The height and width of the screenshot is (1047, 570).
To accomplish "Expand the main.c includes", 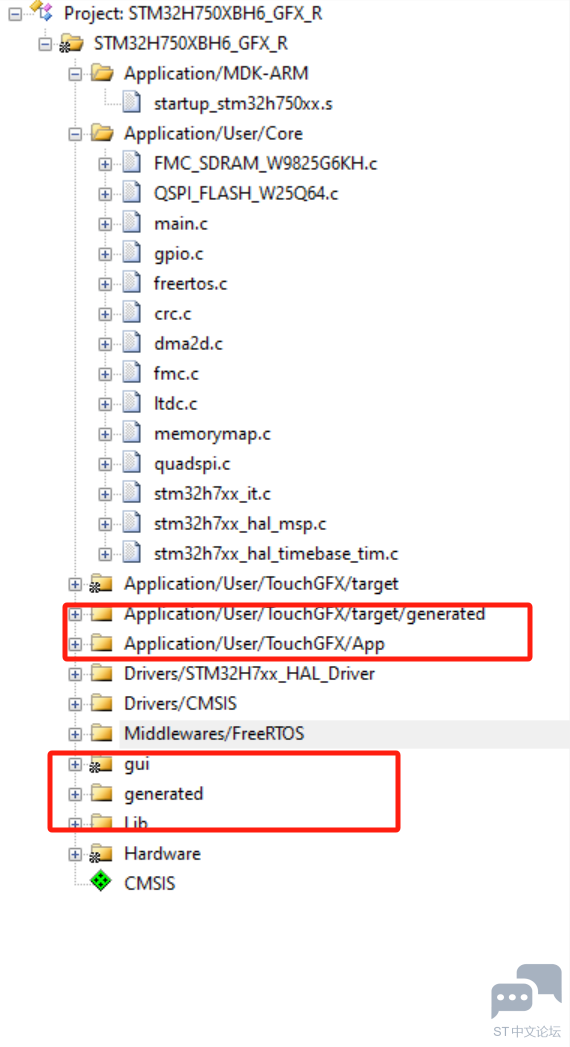I will tap(105, 224).
